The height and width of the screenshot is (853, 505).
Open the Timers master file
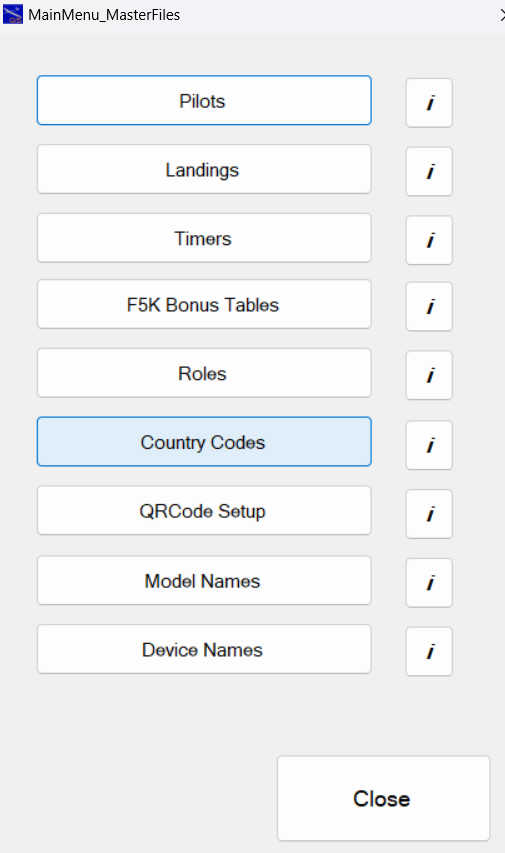pos(204,238)
